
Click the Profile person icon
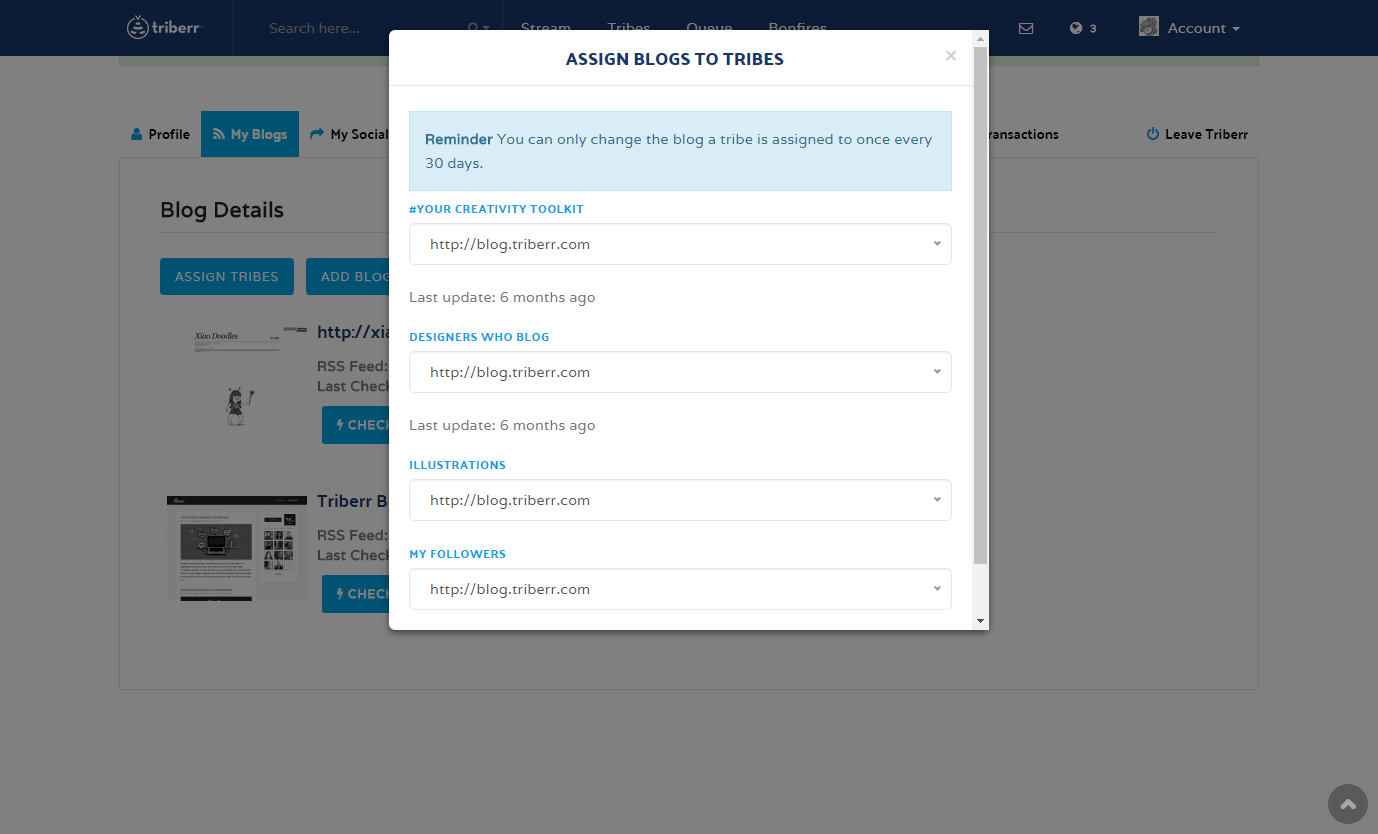point(137,134)
